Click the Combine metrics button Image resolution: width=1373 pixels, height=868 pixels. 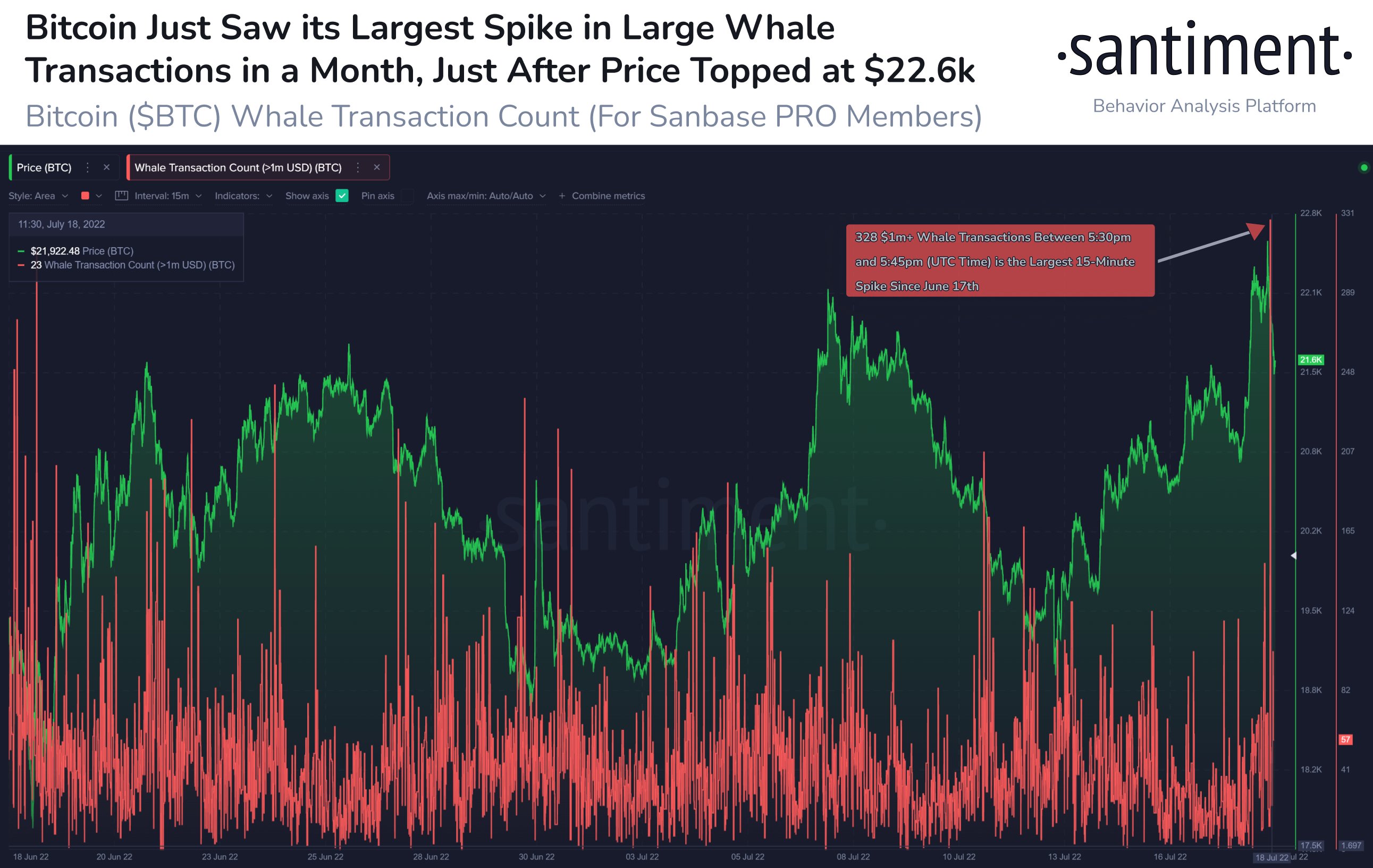(608, 196)
